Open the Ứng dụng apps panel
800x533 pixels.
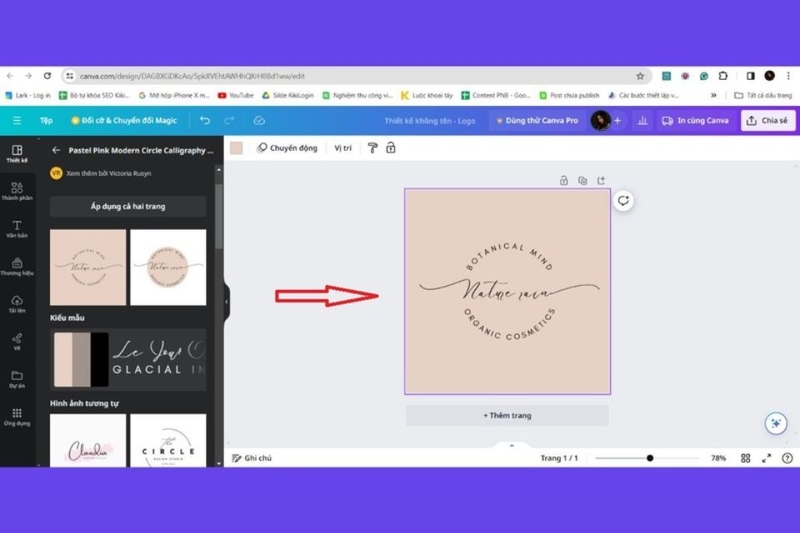click(17, 417)
